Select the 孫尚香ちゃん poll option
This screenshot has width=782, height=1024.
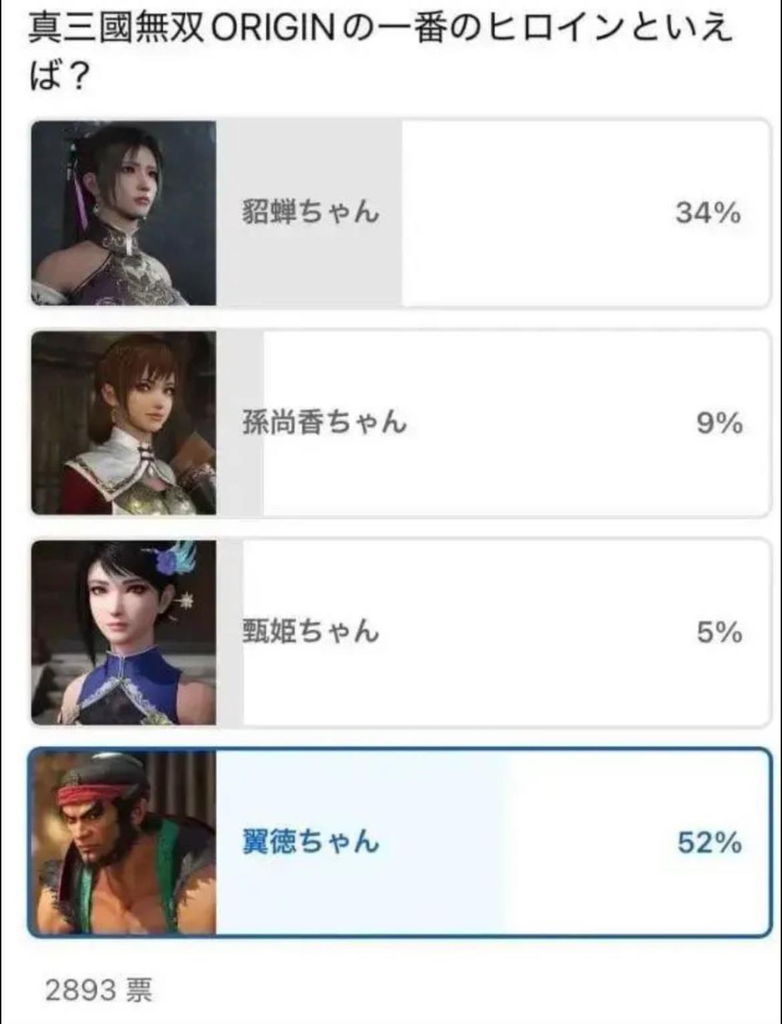coord(400,423)
